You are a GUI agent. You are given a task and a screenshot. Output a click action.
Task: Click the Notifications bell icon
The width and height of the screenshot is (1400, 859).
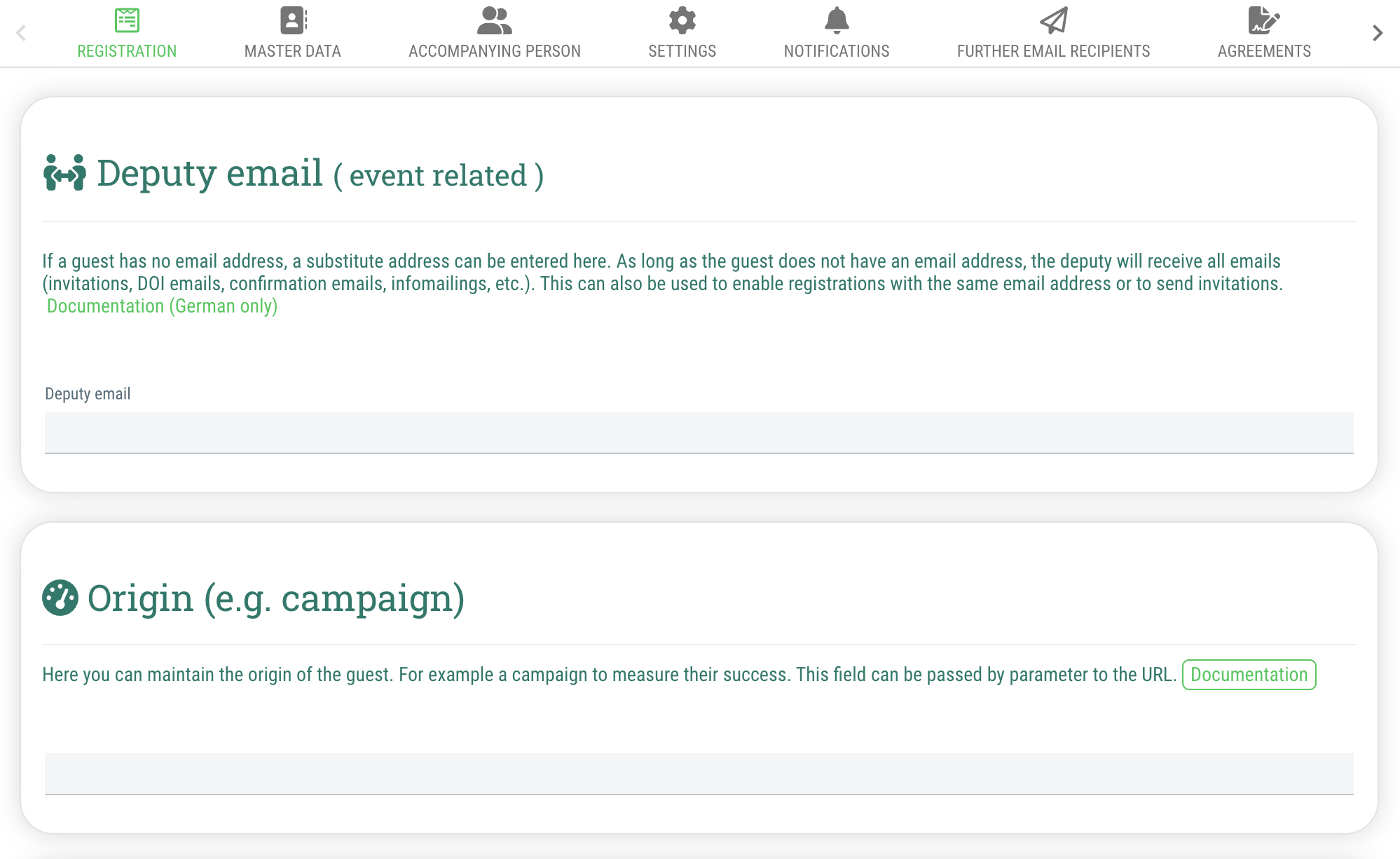837,20
